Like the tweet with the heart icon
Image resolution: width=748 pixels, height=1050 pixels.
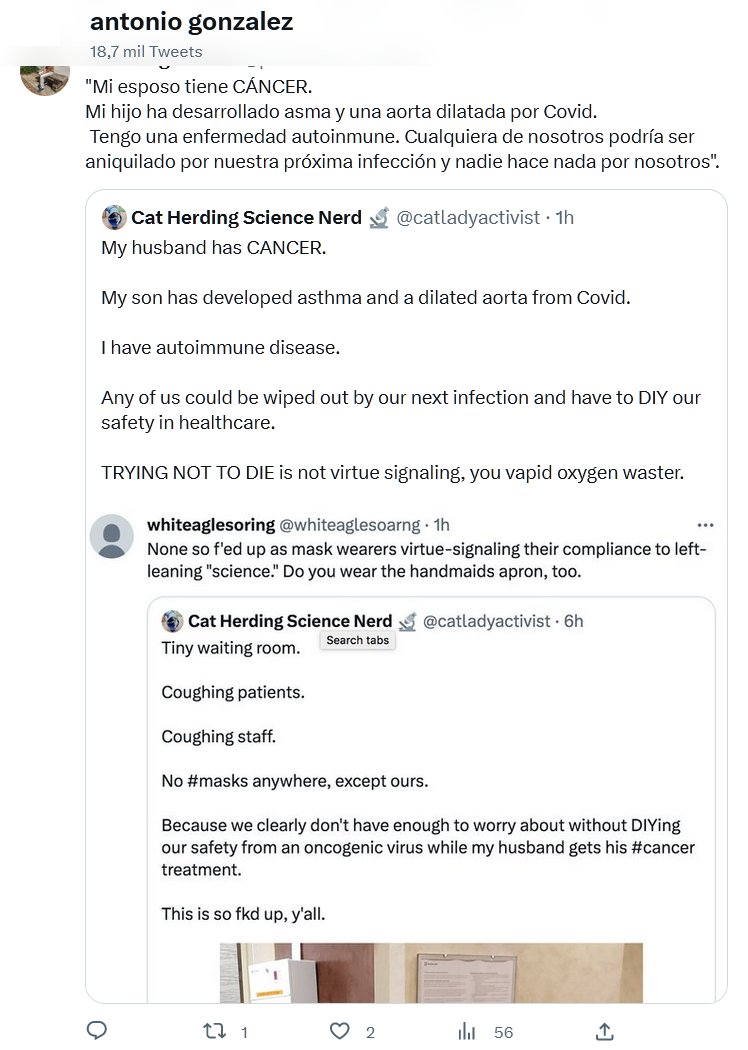click(340, 1031)
